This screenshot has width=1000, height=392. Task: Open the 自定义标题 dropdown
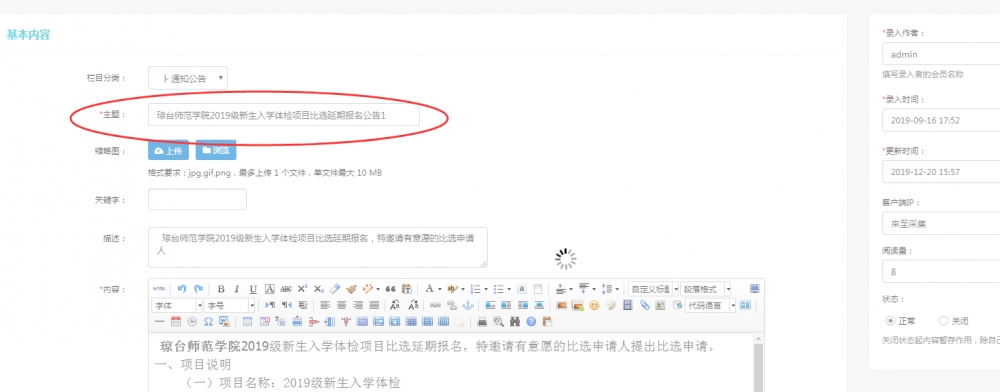[653, 289]
